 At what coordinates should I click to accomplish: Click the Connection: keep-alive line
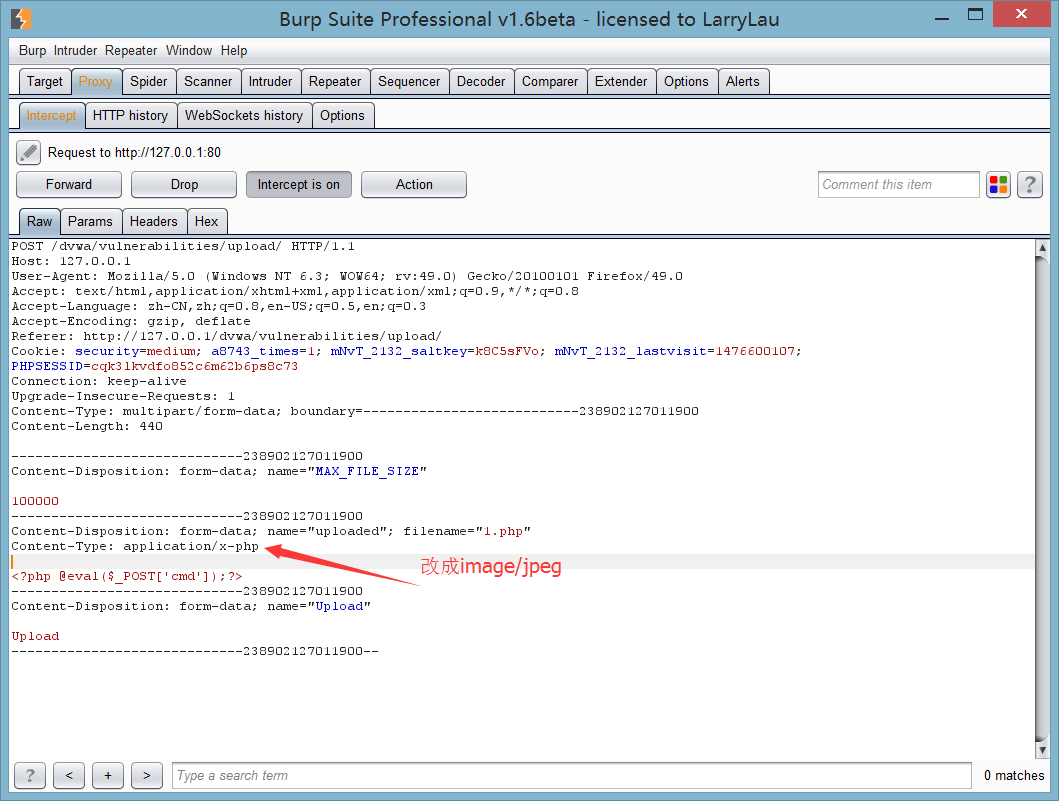coord(99,382)
